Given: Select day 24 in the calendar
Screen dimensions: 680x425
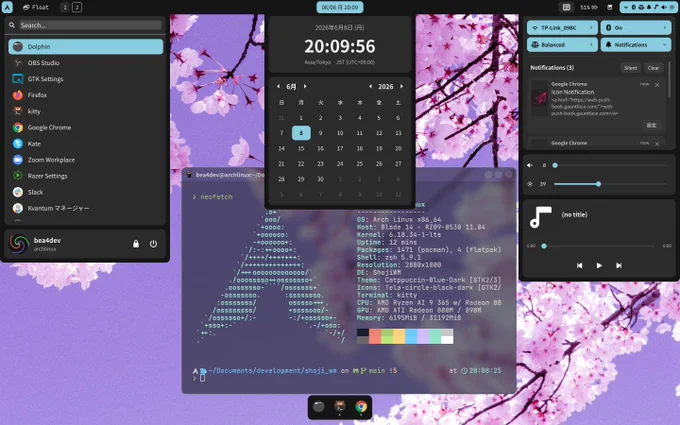Looking at the screenshot, I should 340,163.
